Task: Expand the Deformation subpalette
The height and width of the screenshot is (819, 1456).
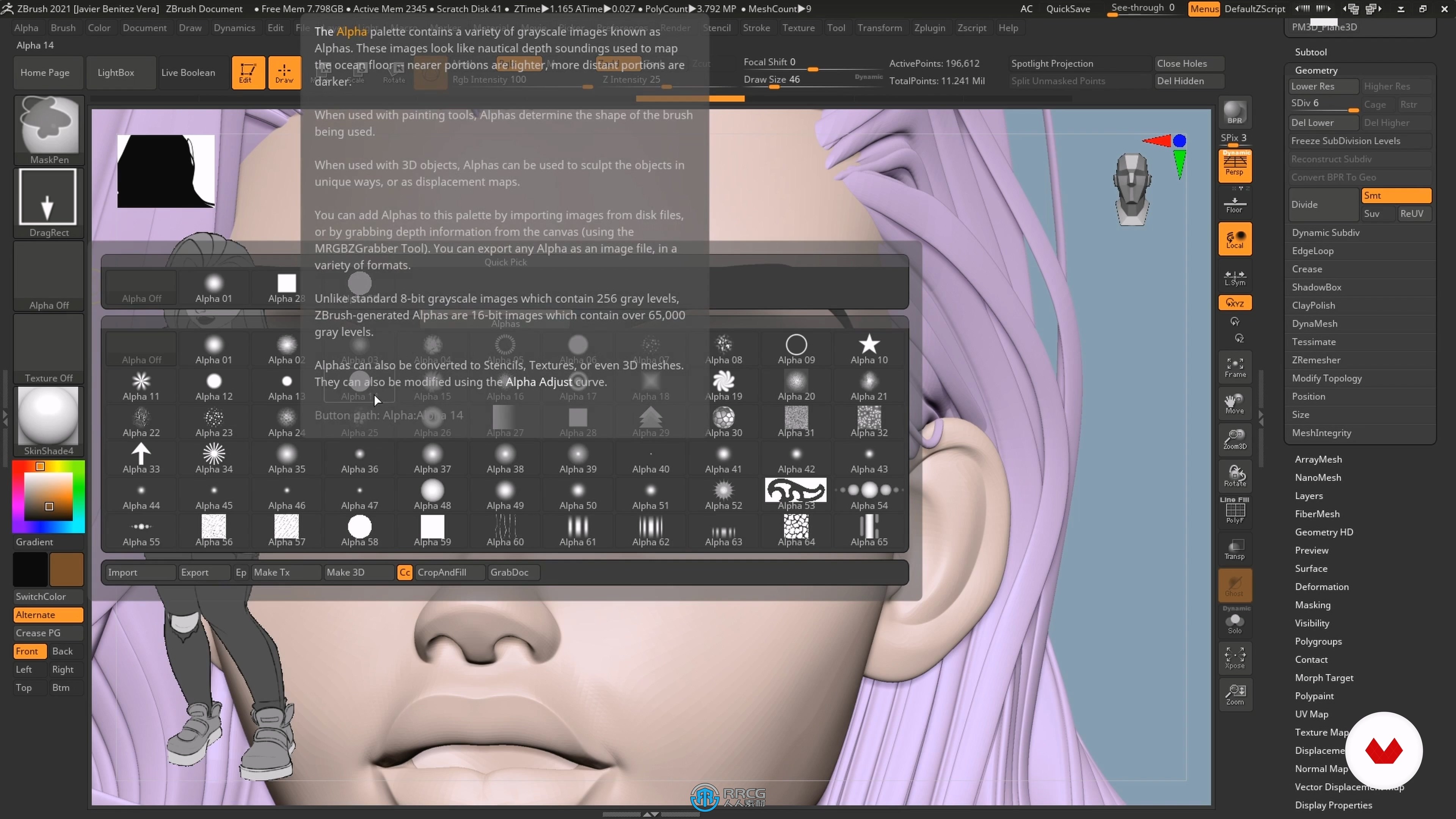Action: coord(1321,587)
